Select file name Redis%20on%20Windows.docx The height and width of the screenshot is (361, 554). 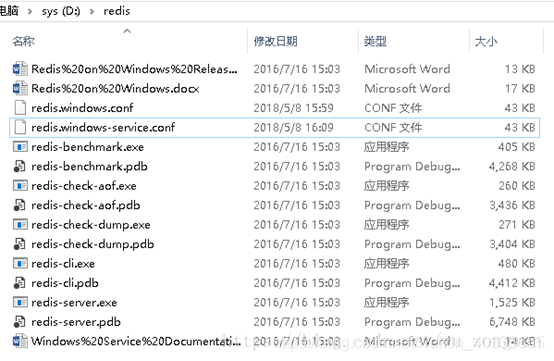click(115, 88)
